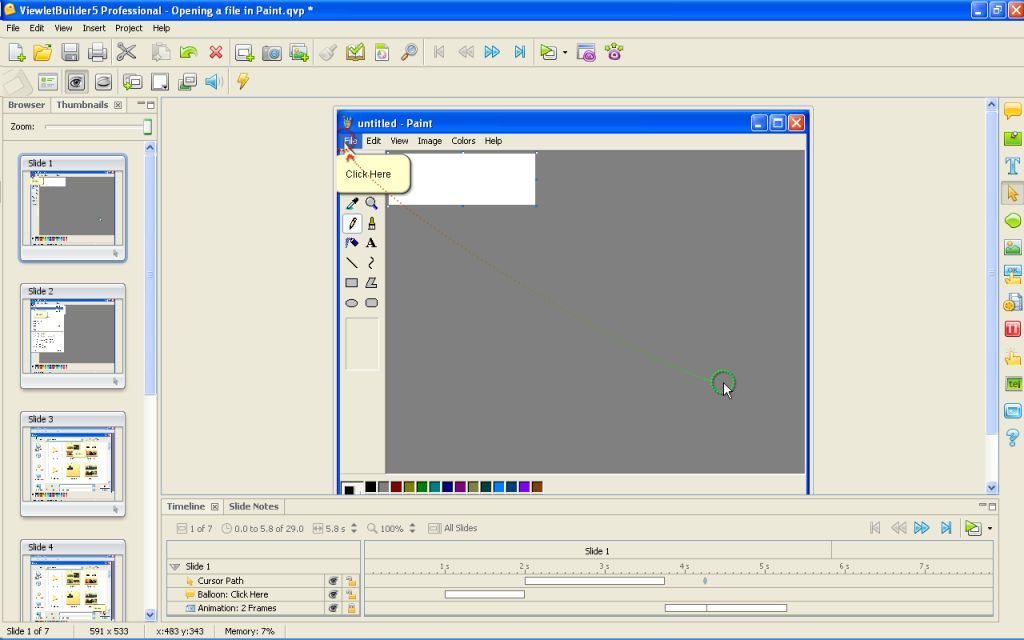This screenshot has width=1024, height=640.
Task: Jump to last slide in top toolbar
Action: [x=519, y=52]
